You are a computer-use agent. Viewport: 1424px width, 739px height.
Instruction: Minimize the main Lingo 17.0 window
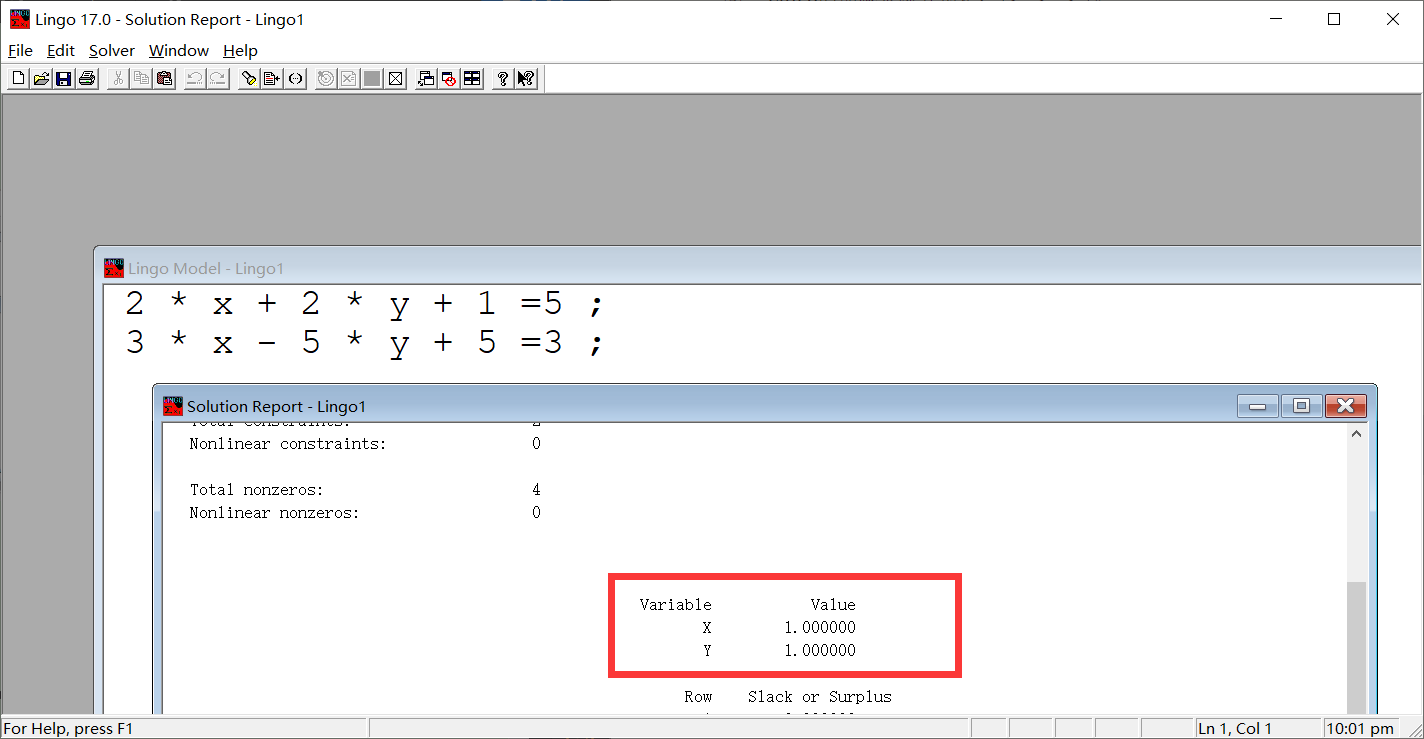coord(1276,19)
